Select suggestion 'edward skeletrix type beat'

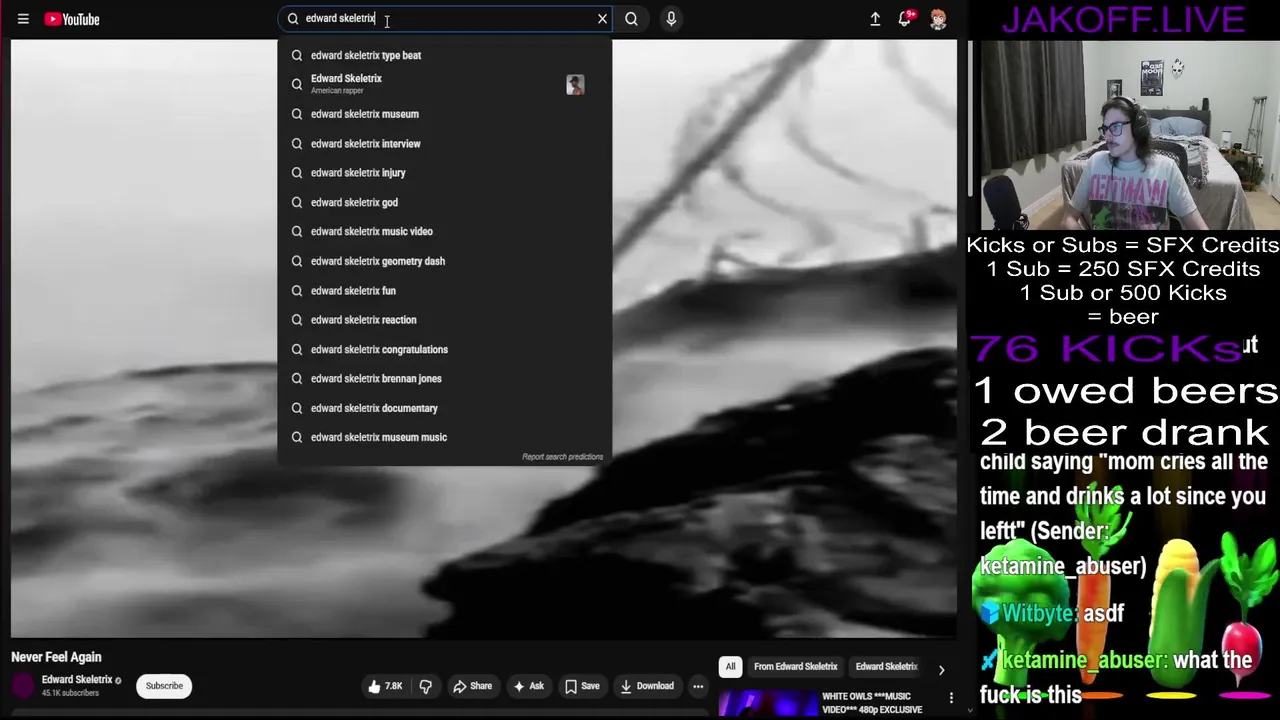[x=445, y=55]
